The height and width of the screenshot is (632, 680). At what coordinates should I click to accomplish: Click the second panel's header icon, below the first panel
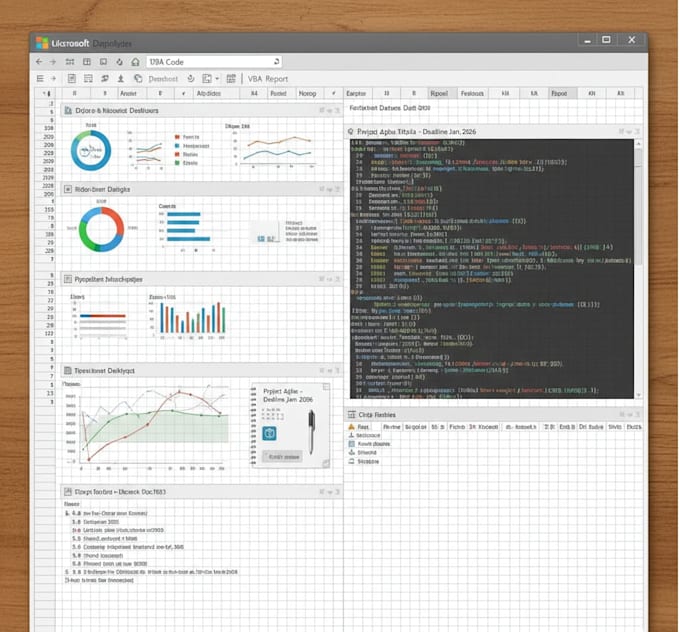(x=68, y=189)
